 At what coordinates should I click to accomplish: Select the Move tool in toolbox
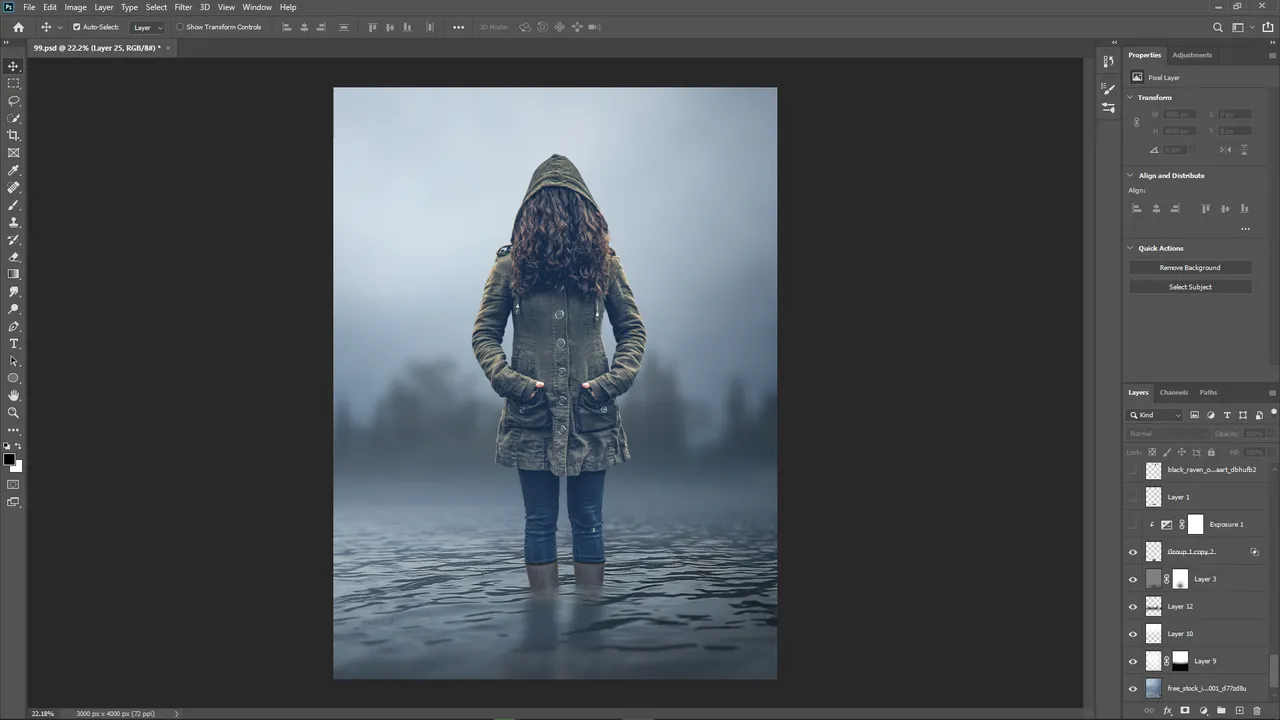click(x=13, y=66)
